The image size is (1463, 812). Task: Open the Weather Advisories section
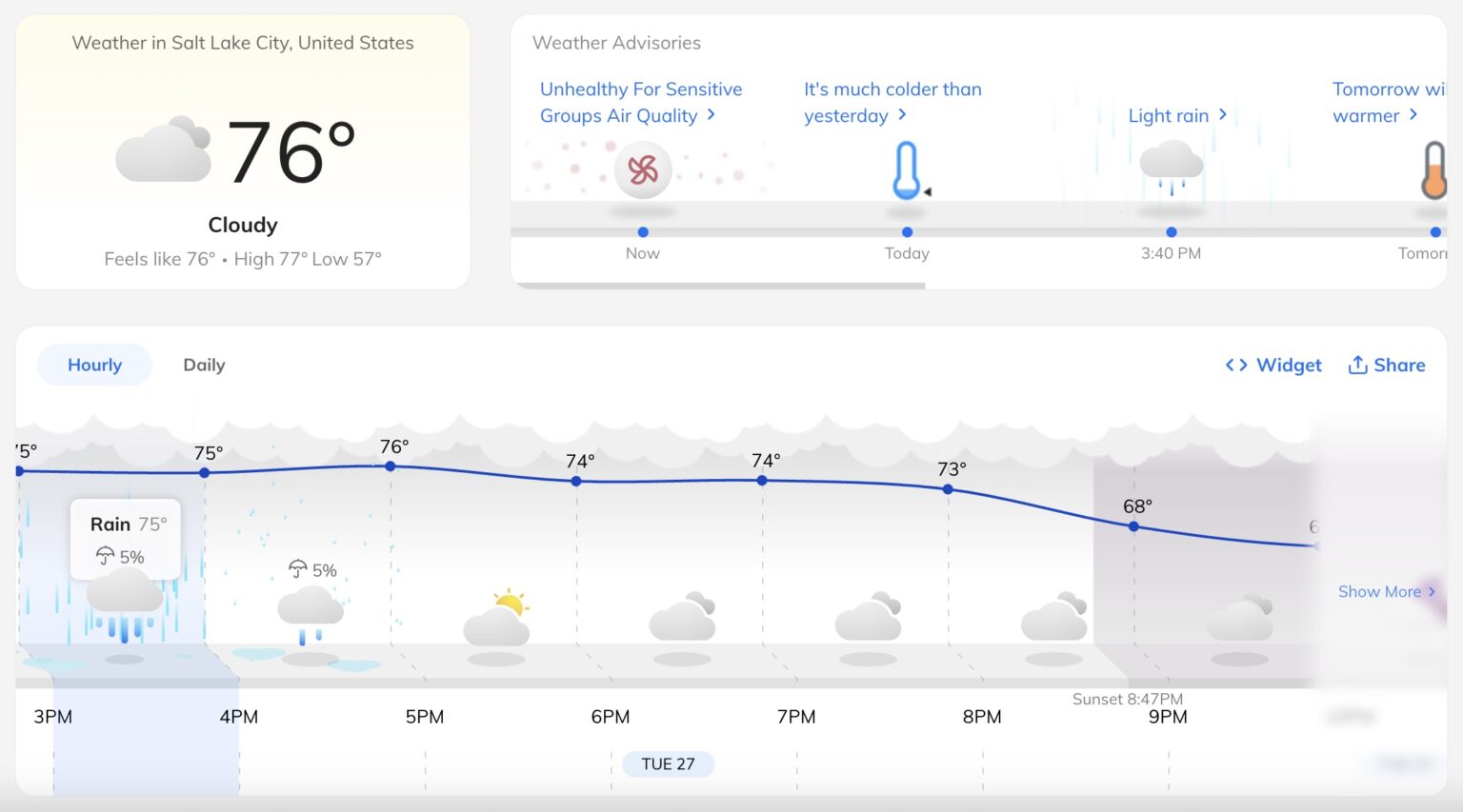(x=616, y=43)
